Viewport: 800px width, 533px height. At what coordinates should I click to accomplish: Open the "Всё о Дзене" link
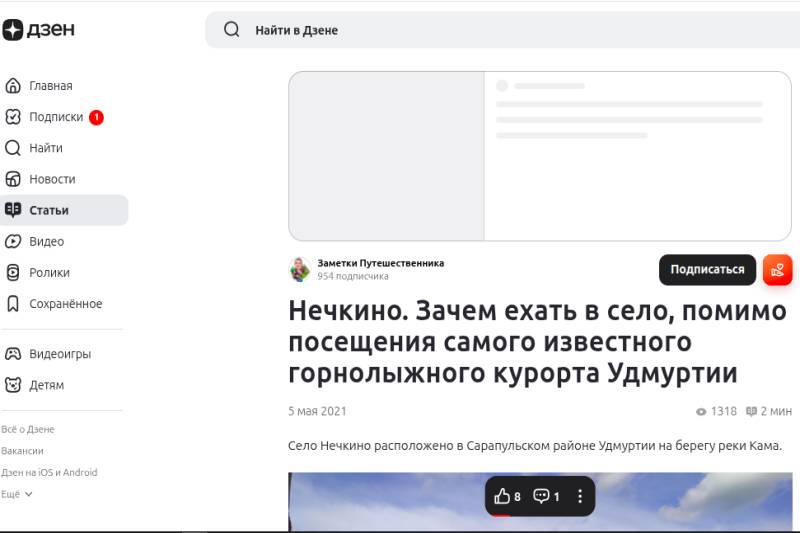[28, 429]
